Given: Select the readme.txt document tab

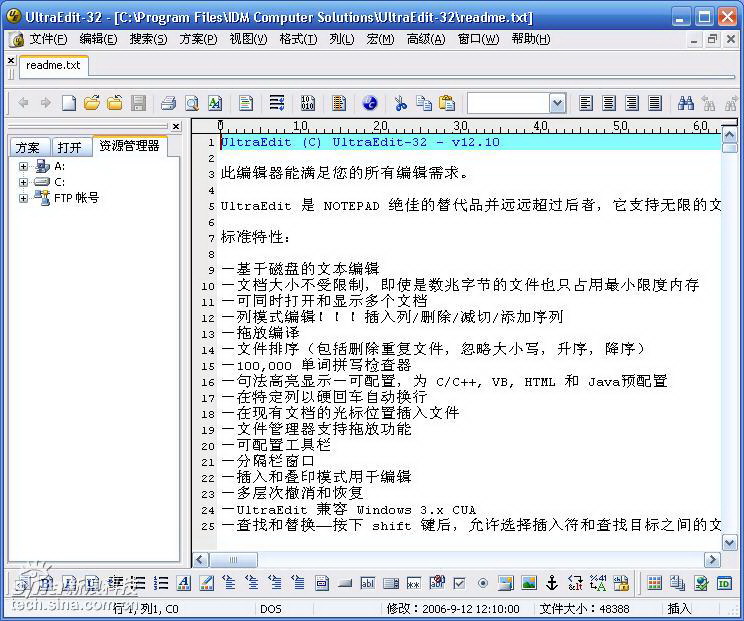Looking at the screenshot, I should coord(53,66).
